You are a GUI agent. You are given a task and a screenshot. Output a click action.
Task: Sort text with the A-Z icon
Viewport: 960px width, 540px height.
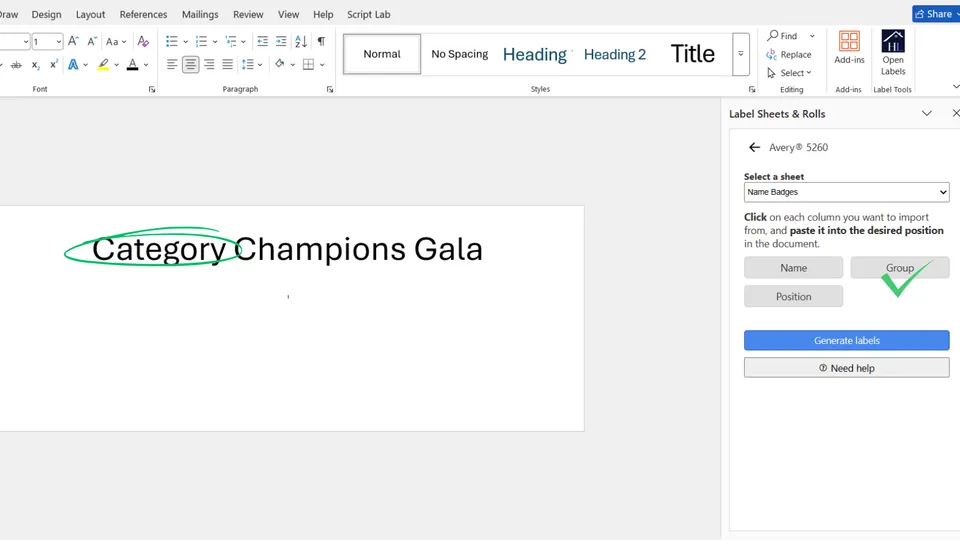(301, 41)
